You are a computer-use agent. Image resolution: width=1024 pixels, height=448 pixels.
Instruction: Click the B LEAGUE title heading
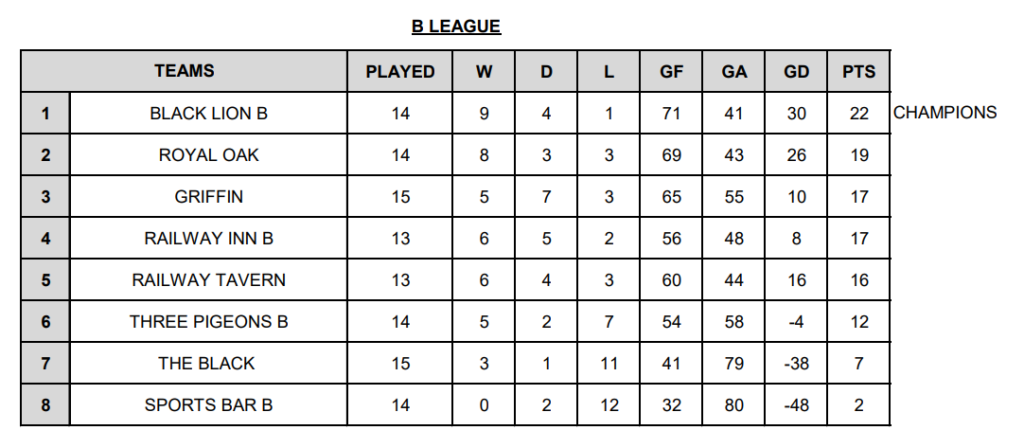(x=456, y=27)
